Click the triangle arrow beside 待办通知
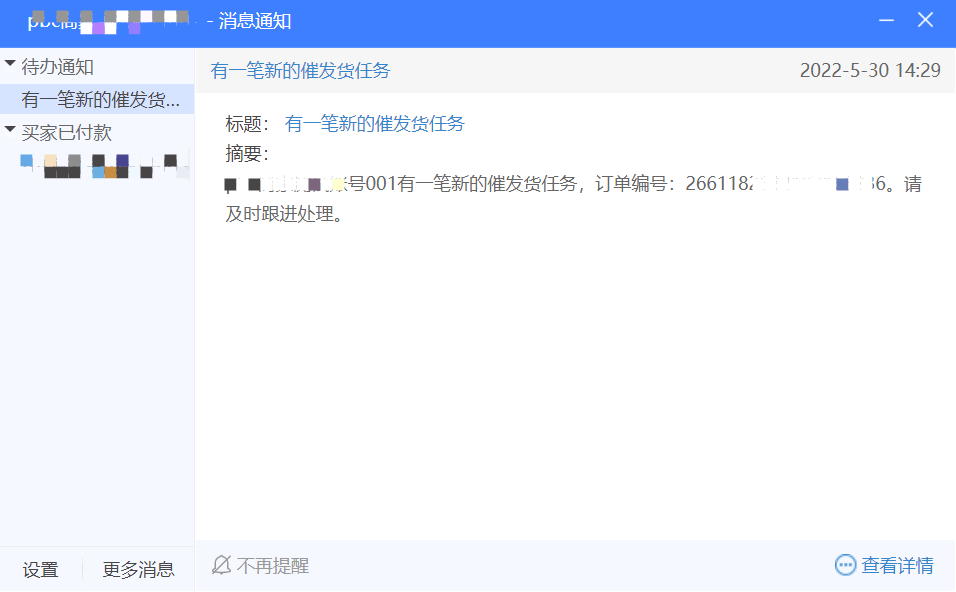 pyautogui.click(x=11, y=62)
